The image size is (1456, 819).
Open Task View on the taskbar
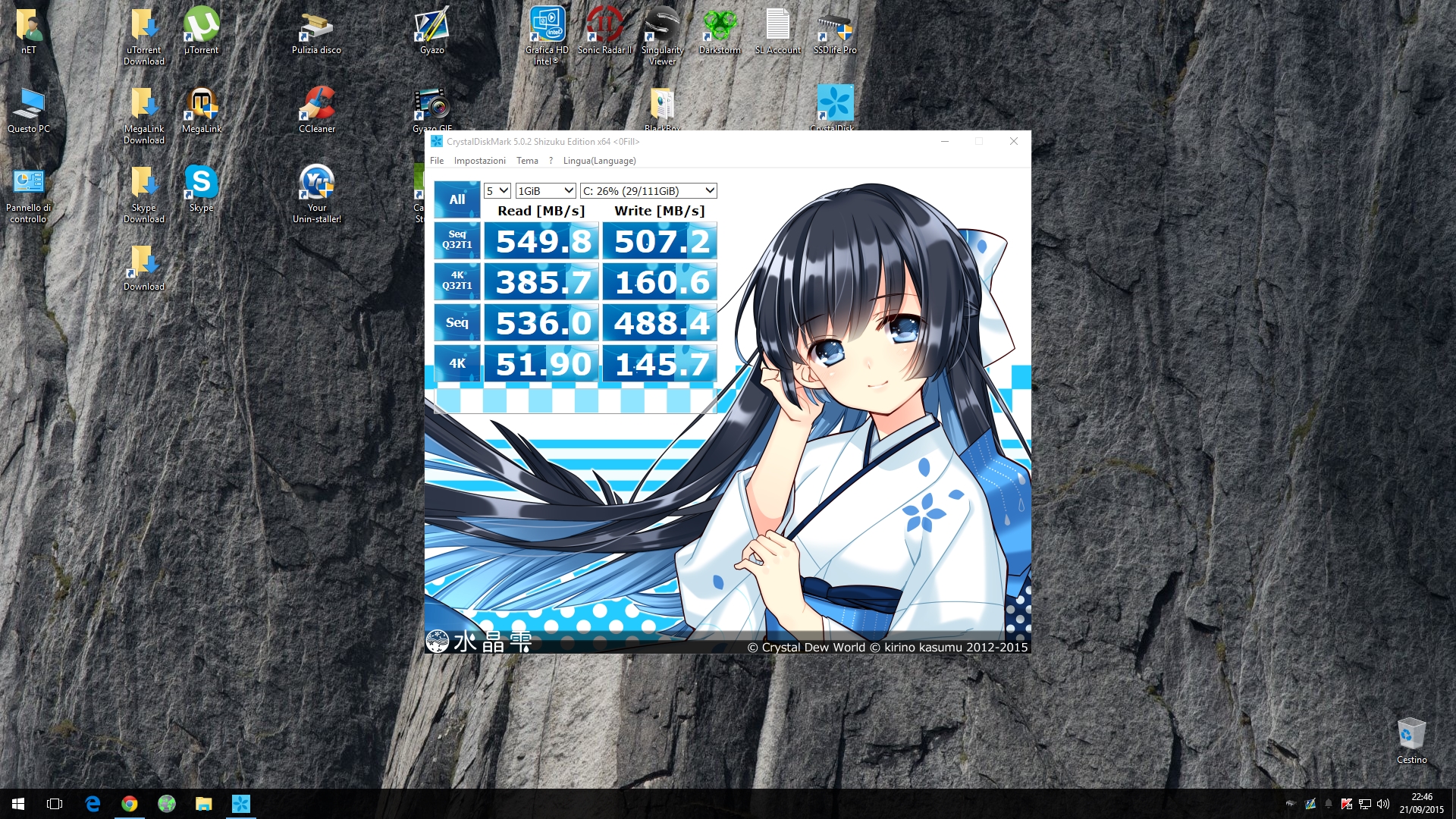55,804
